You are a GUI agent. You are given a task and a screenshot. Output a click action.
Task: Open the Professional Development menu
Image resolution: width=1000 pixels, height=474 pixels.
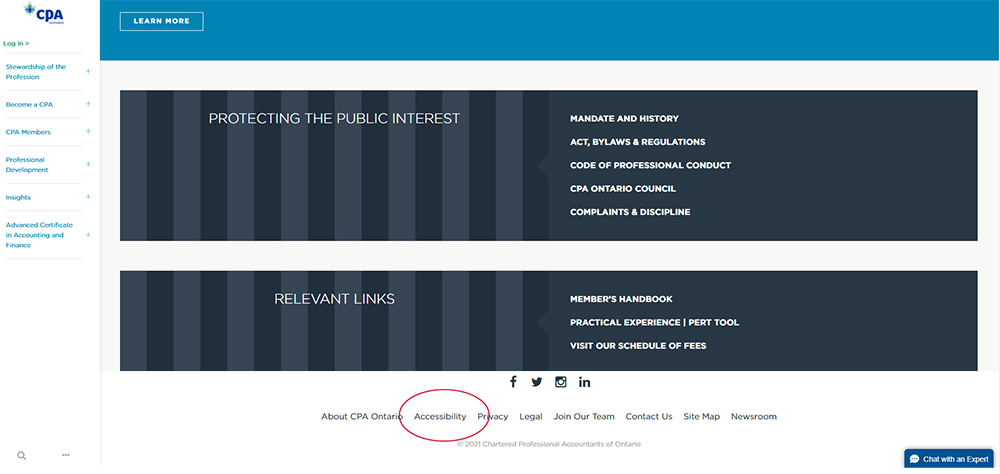point(27,165)
